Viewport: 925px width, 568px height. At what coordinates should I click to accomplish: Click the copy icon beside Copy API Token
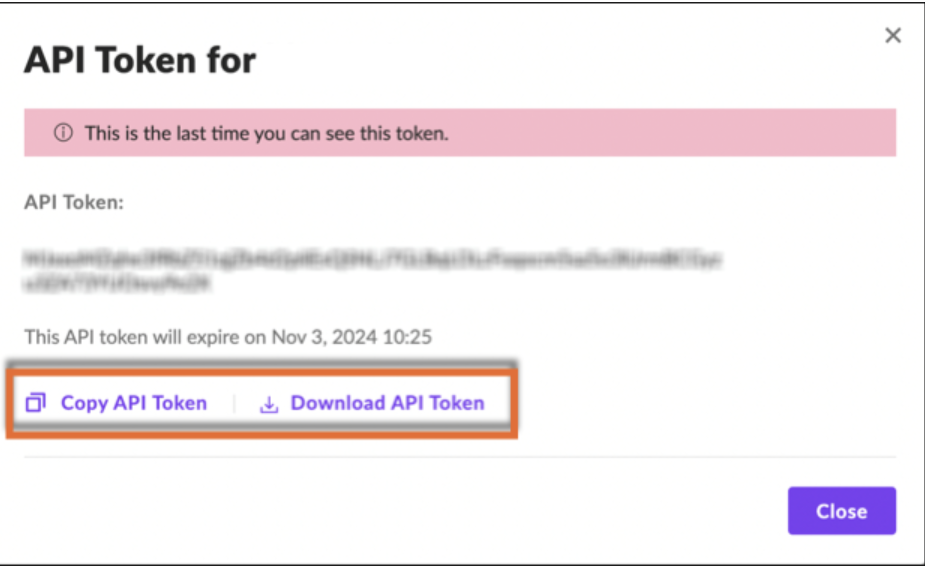[36, 403]
